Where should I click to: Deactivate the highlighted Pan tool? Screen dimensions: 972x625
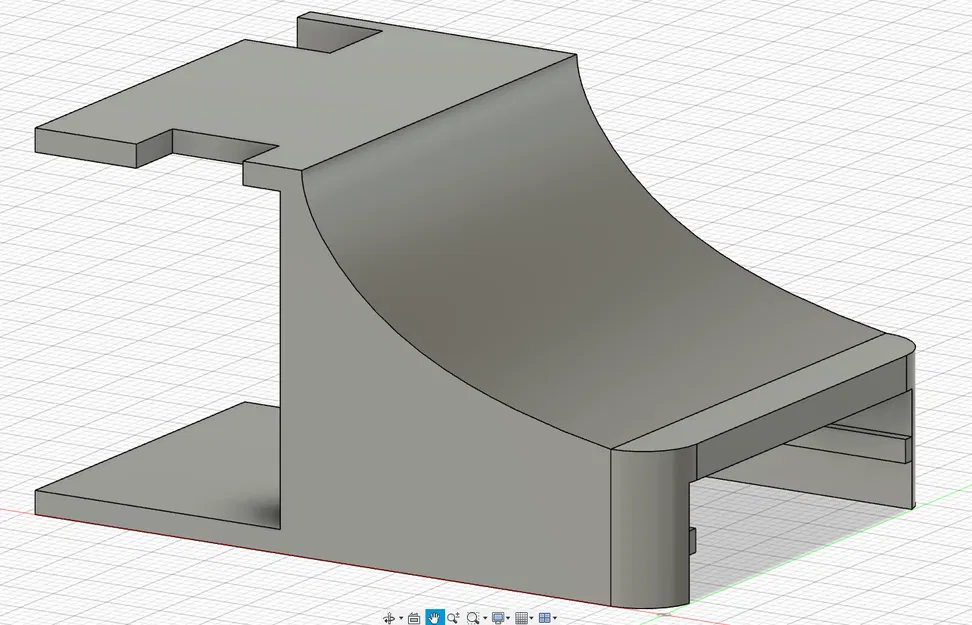[x=434, y=618]
